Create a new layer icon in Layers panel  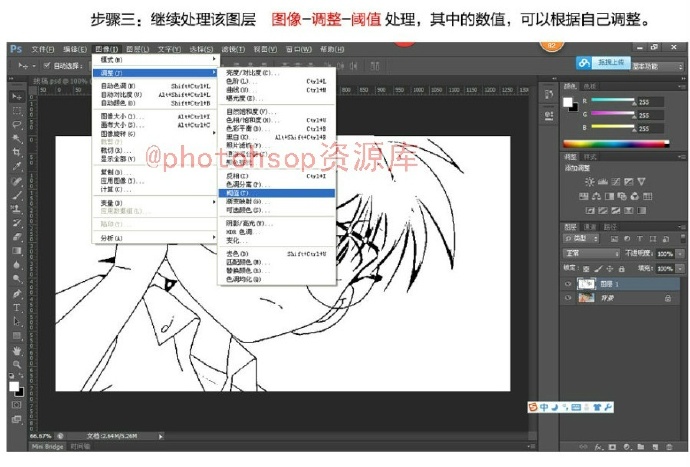(x=655, y=447)
